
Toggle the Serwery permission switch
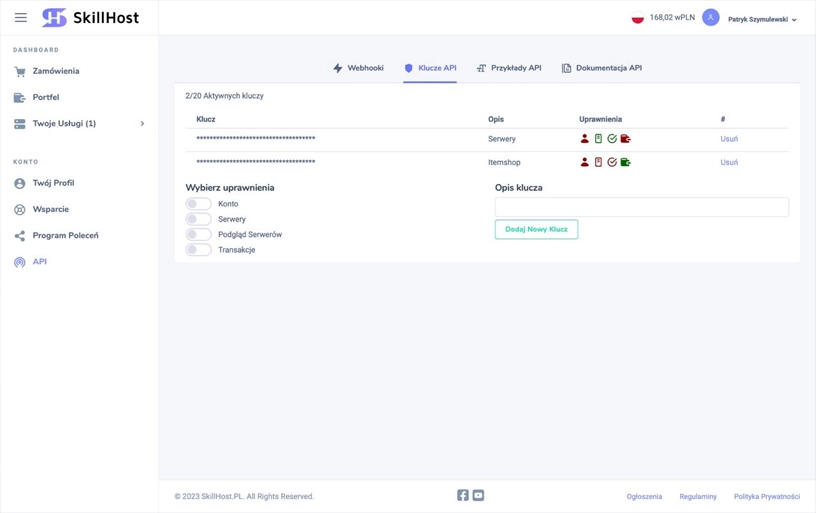point(198,219)
